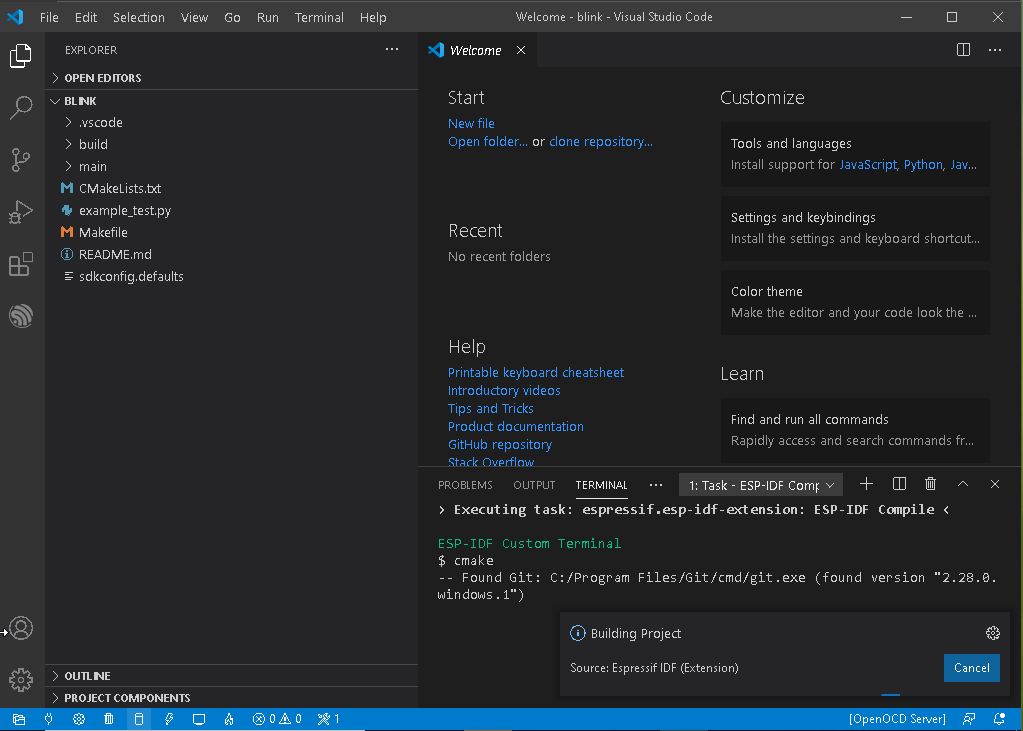
Task: Flash device via lightning status icon
Action: [169, 719]
